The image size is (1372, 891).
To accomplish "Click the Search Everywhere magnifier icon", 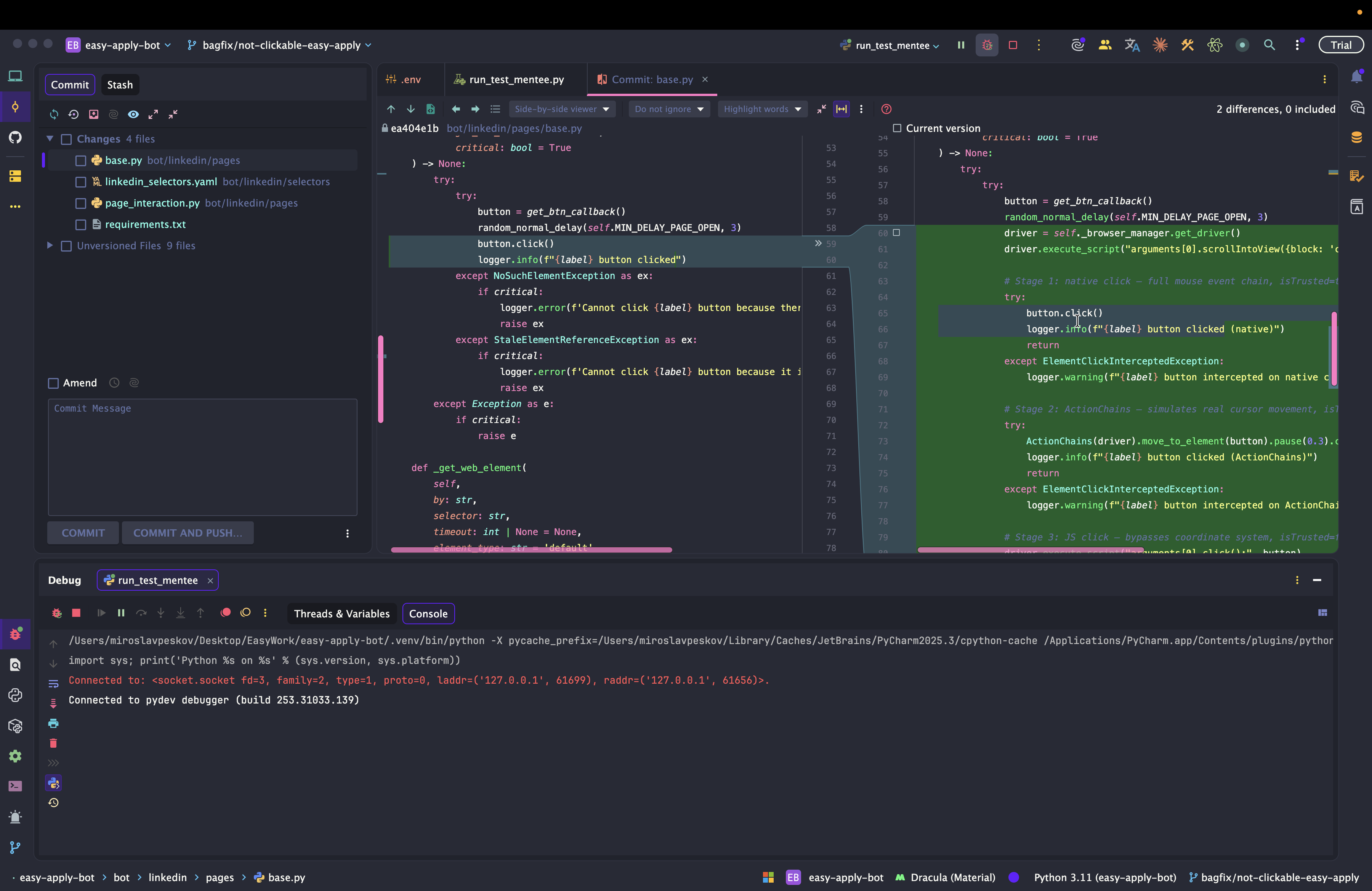I will click(x=1269, y=45).
